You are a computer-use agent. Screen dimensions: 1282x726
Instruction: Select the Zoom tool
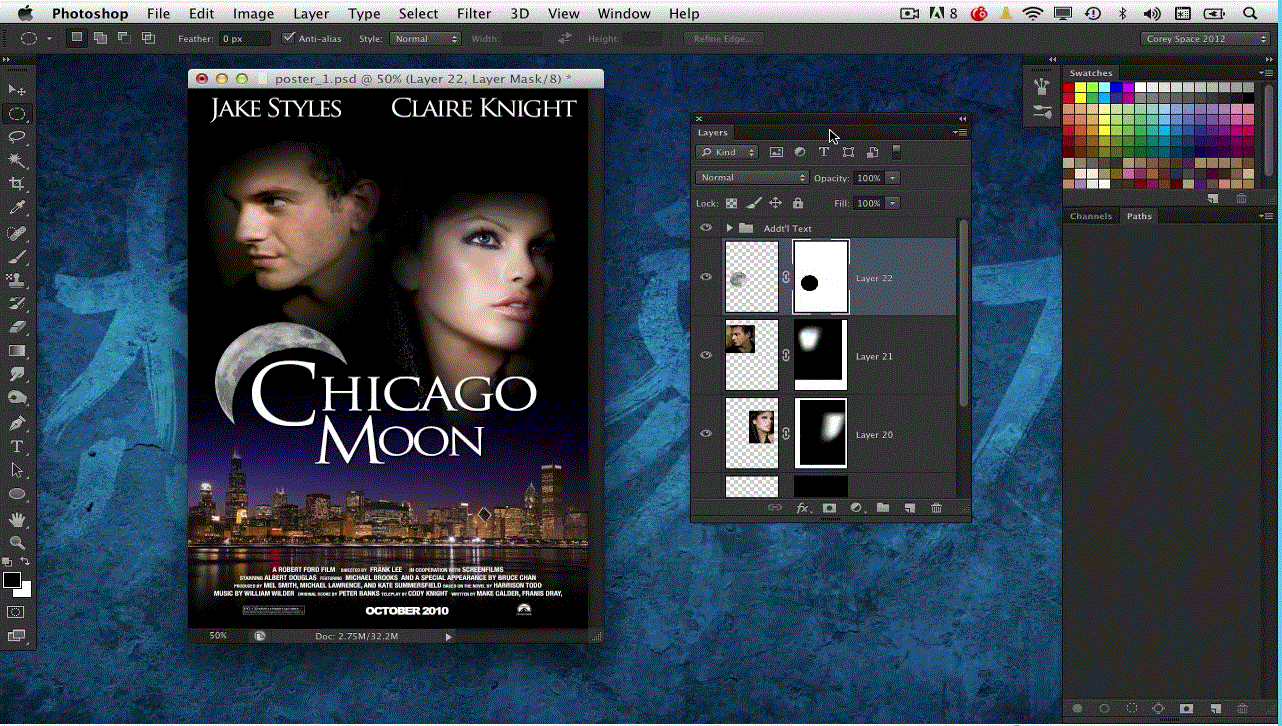pos(17,543)
